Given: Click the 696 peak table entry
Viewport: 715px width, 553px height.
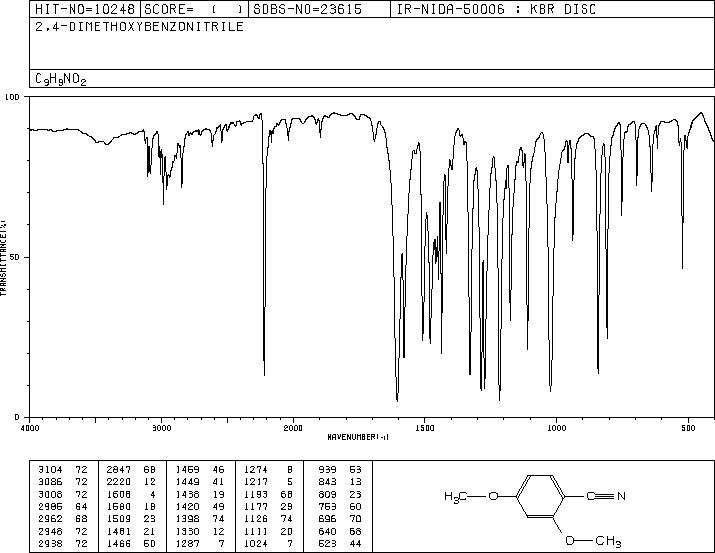Looking at the screenshot, I should [340, 519].
